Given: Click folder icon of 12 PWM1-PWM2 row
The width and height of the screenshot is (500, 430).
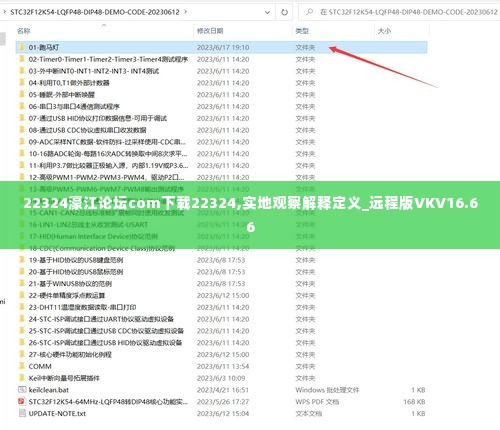Looking at the screenshot, I should pos(22,177).
